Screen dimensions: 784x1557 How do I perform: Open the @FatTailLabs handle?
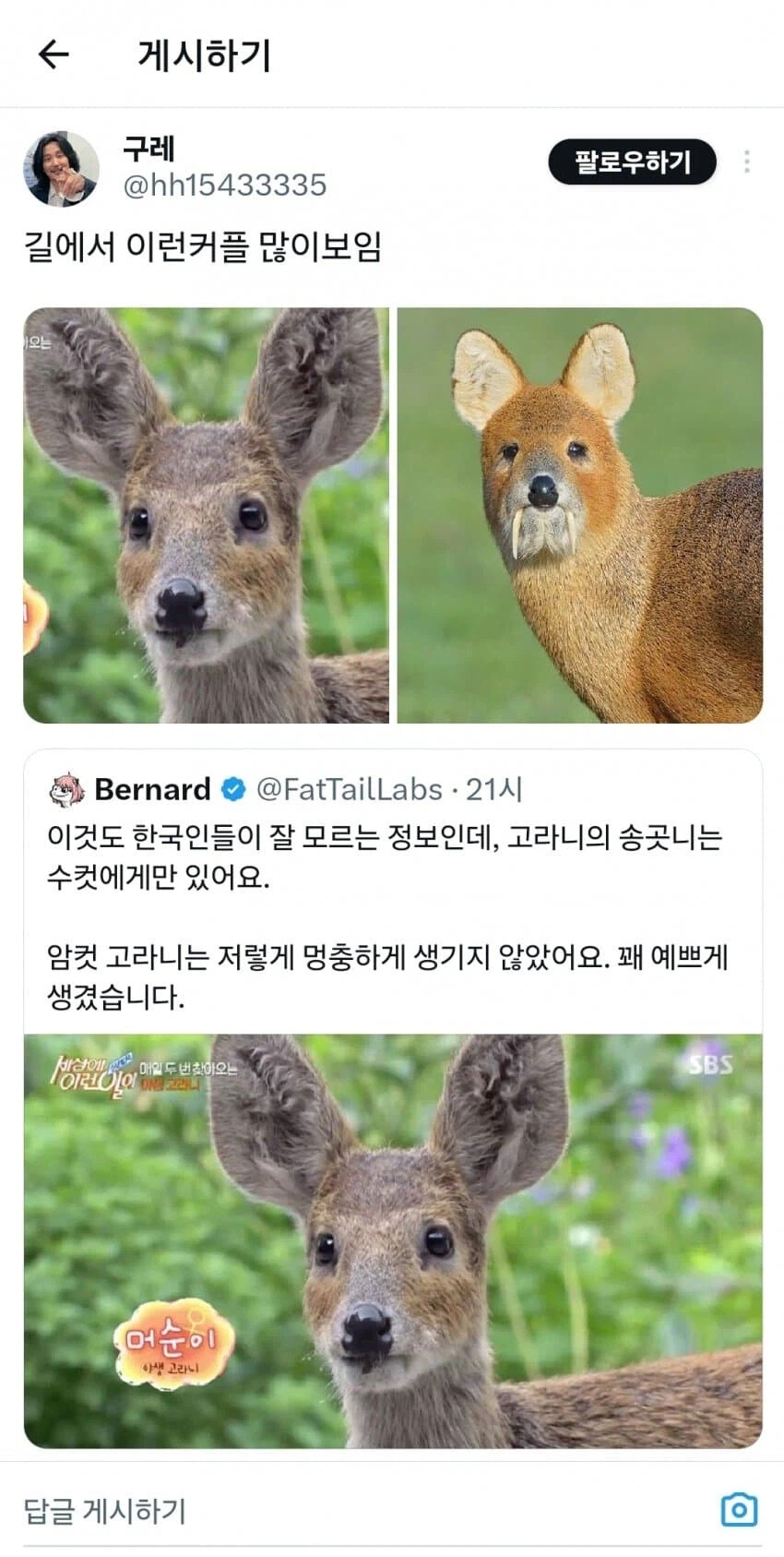349,789
